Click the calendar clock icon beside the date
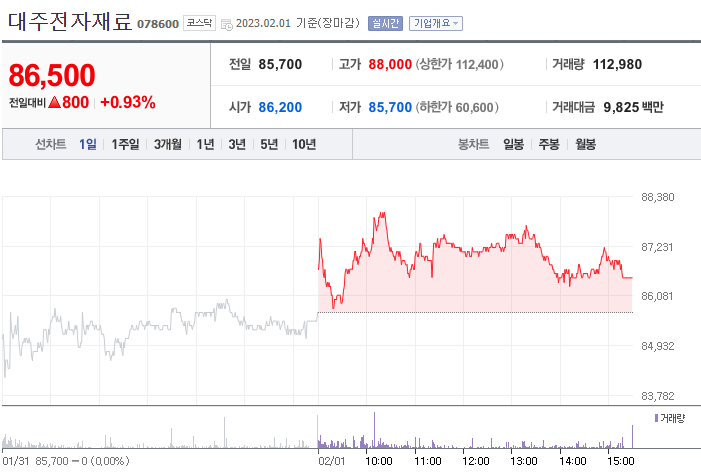The image size is (701, 476). point(227,25)
